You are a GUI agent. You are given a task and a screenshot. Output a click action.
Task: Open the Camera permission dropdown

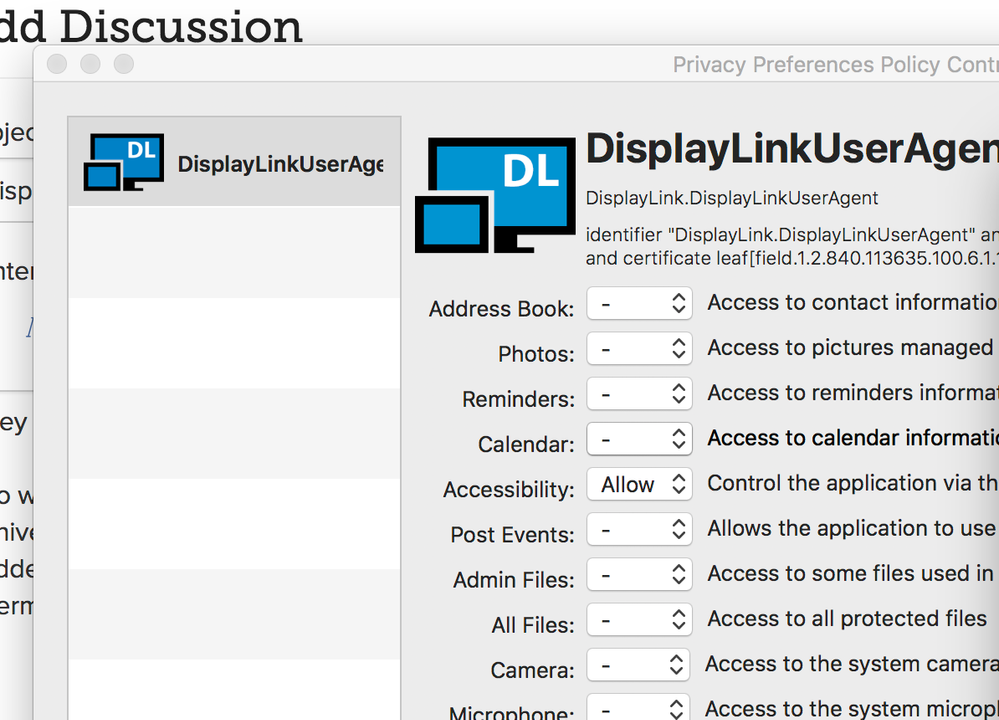639,666
